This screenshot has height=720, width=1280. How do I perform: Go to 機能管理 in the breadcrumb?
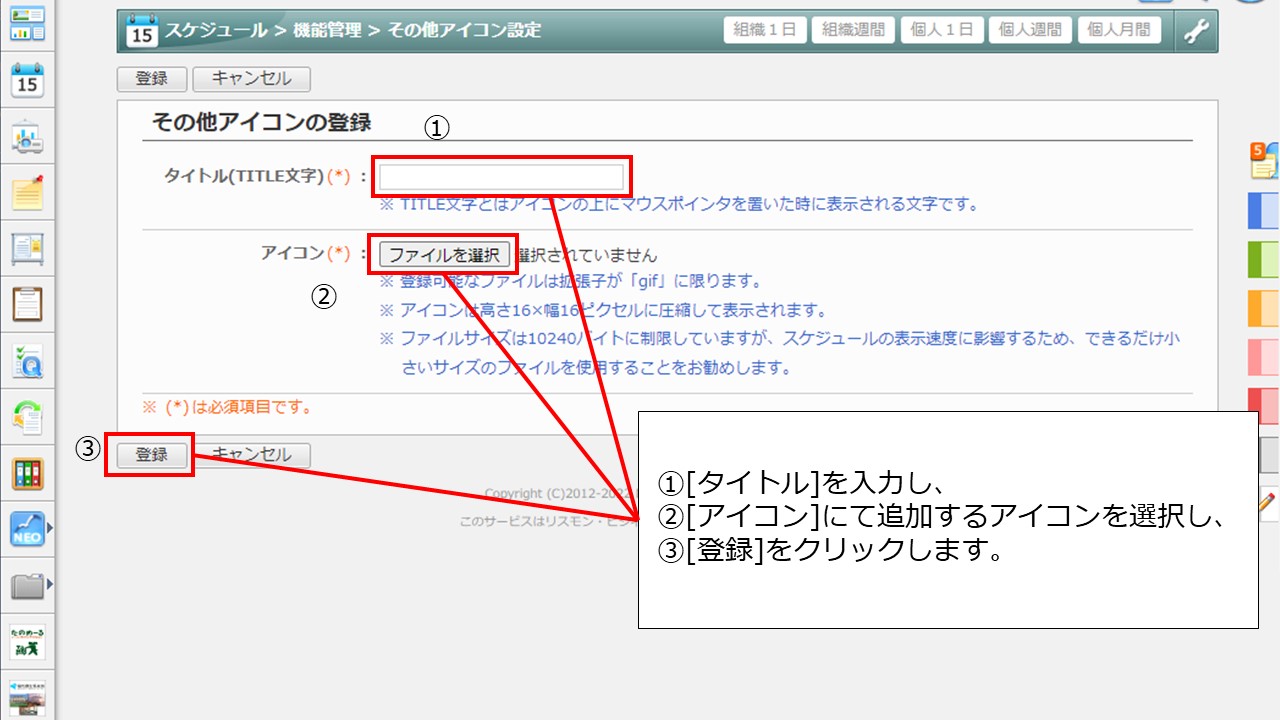pyautogui.click(x=327, y=30)
